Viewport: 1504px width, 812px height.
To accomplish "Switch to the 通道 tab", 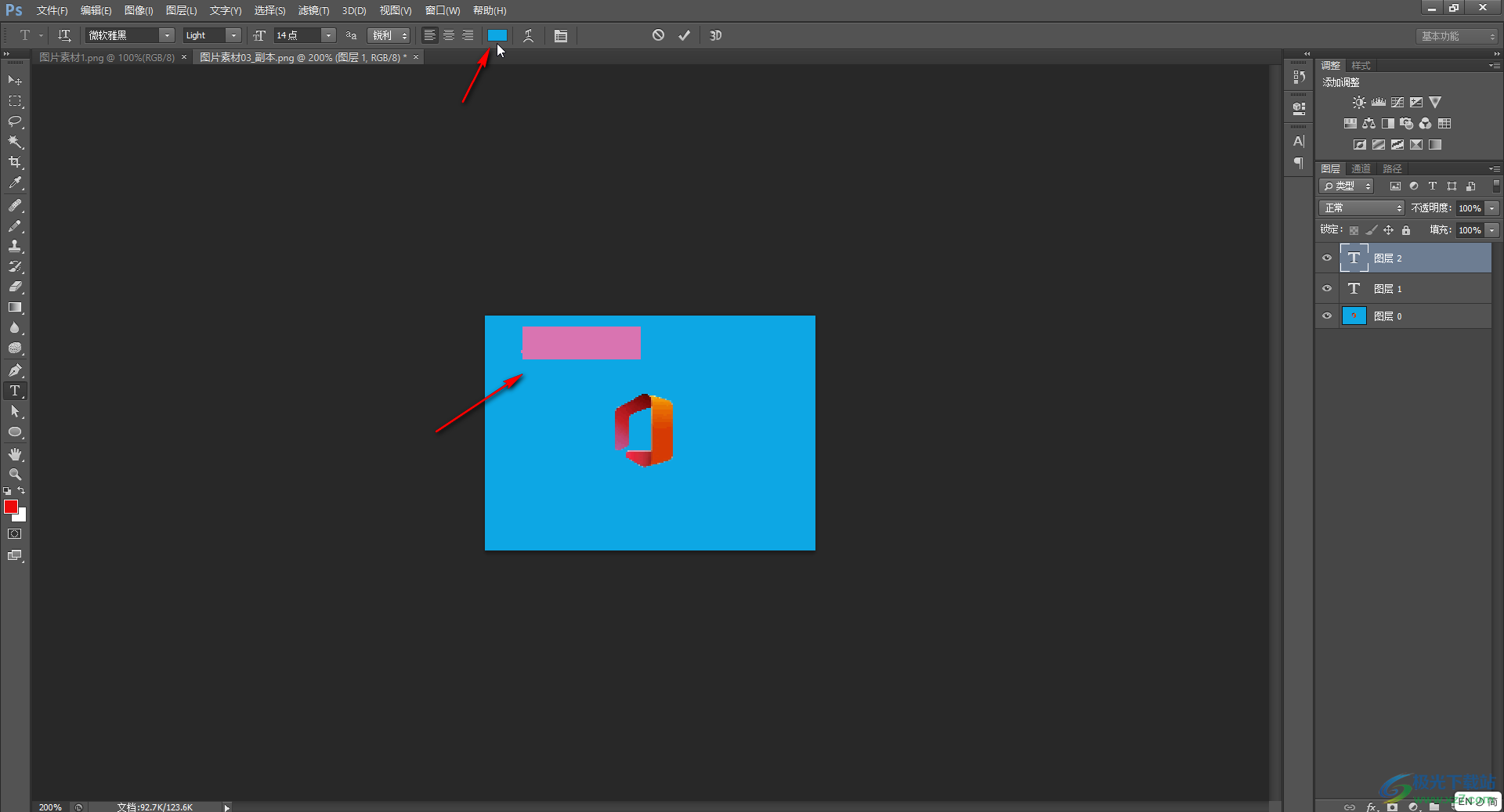I will coord(1361,169).
